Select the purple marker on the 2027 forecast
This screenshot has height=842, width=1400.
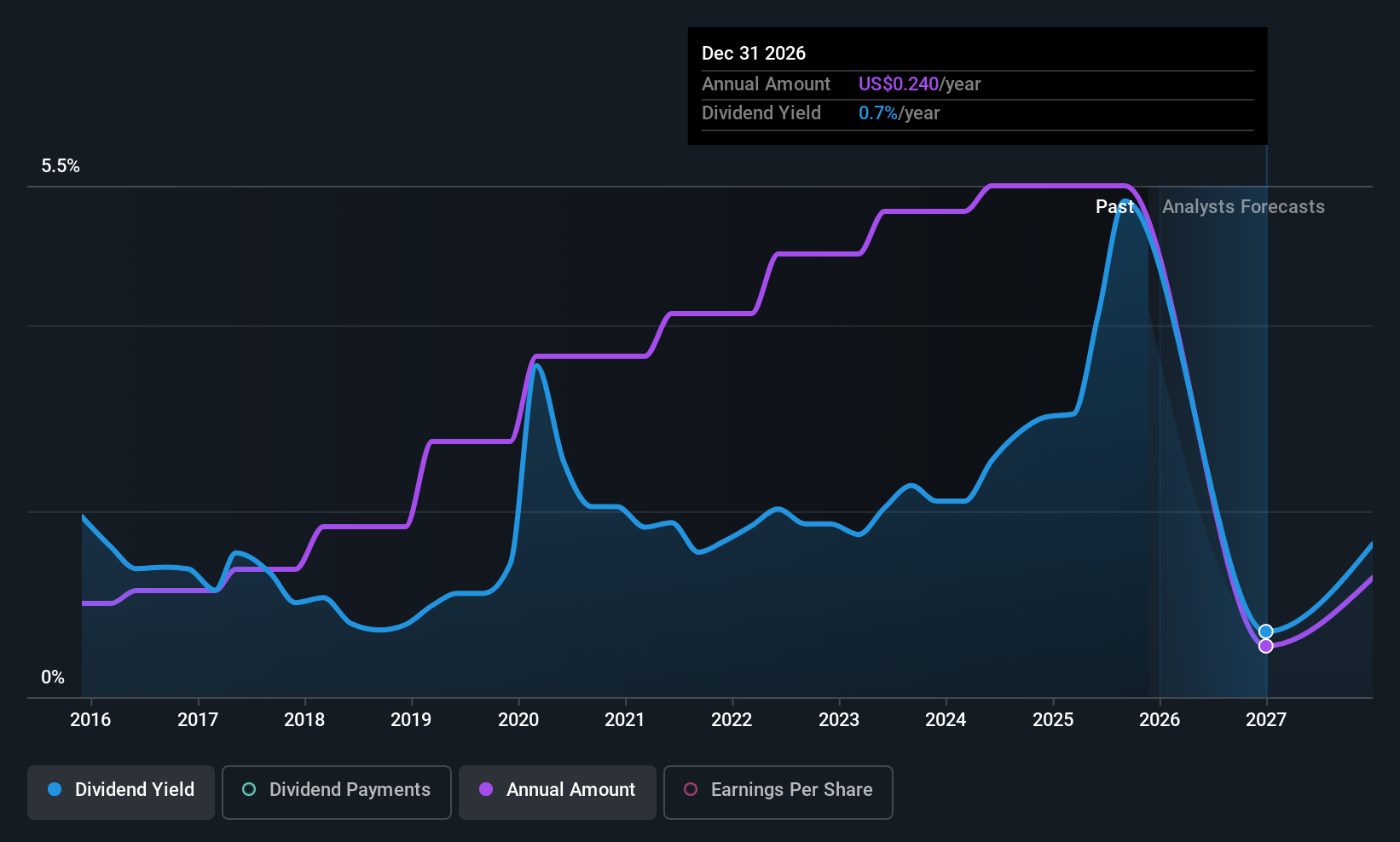coord(1265,646)
